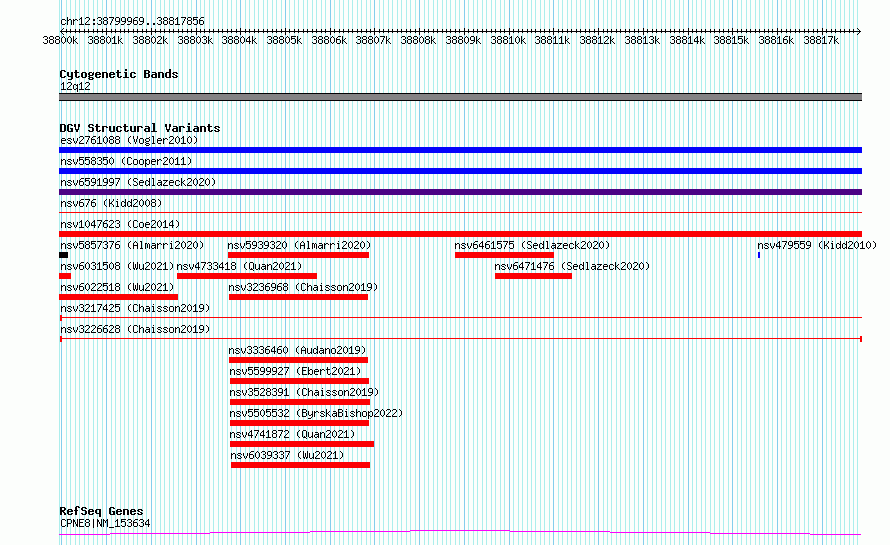Screen dimensions: 890x545
Task: Click the esv2761088 (Vogler2010) variant label
Action: click(129, 140)
